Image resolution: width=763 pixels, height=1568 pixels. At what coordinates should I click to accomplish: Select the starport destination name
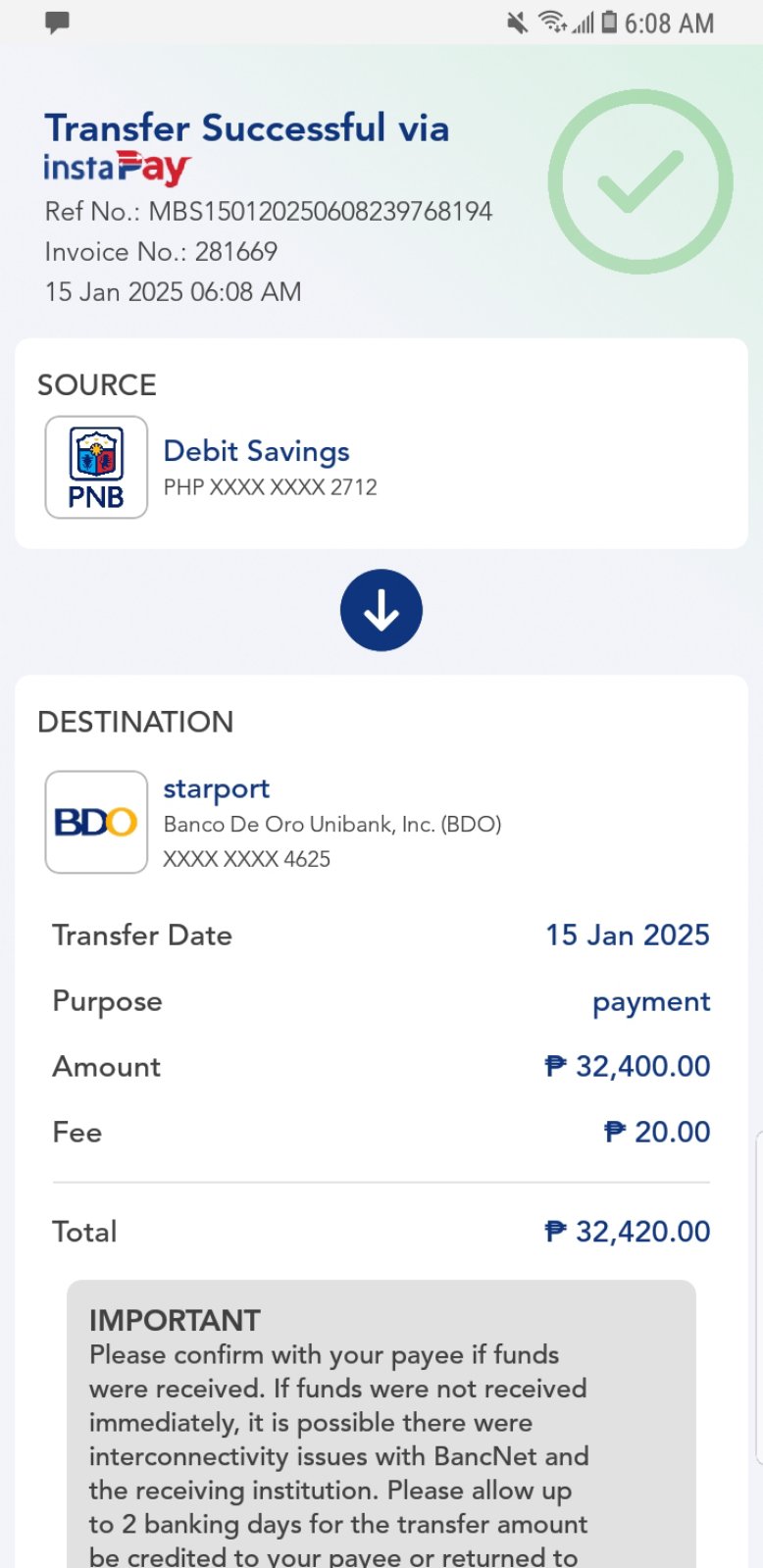pyautogui.click(x=216, y=789)
